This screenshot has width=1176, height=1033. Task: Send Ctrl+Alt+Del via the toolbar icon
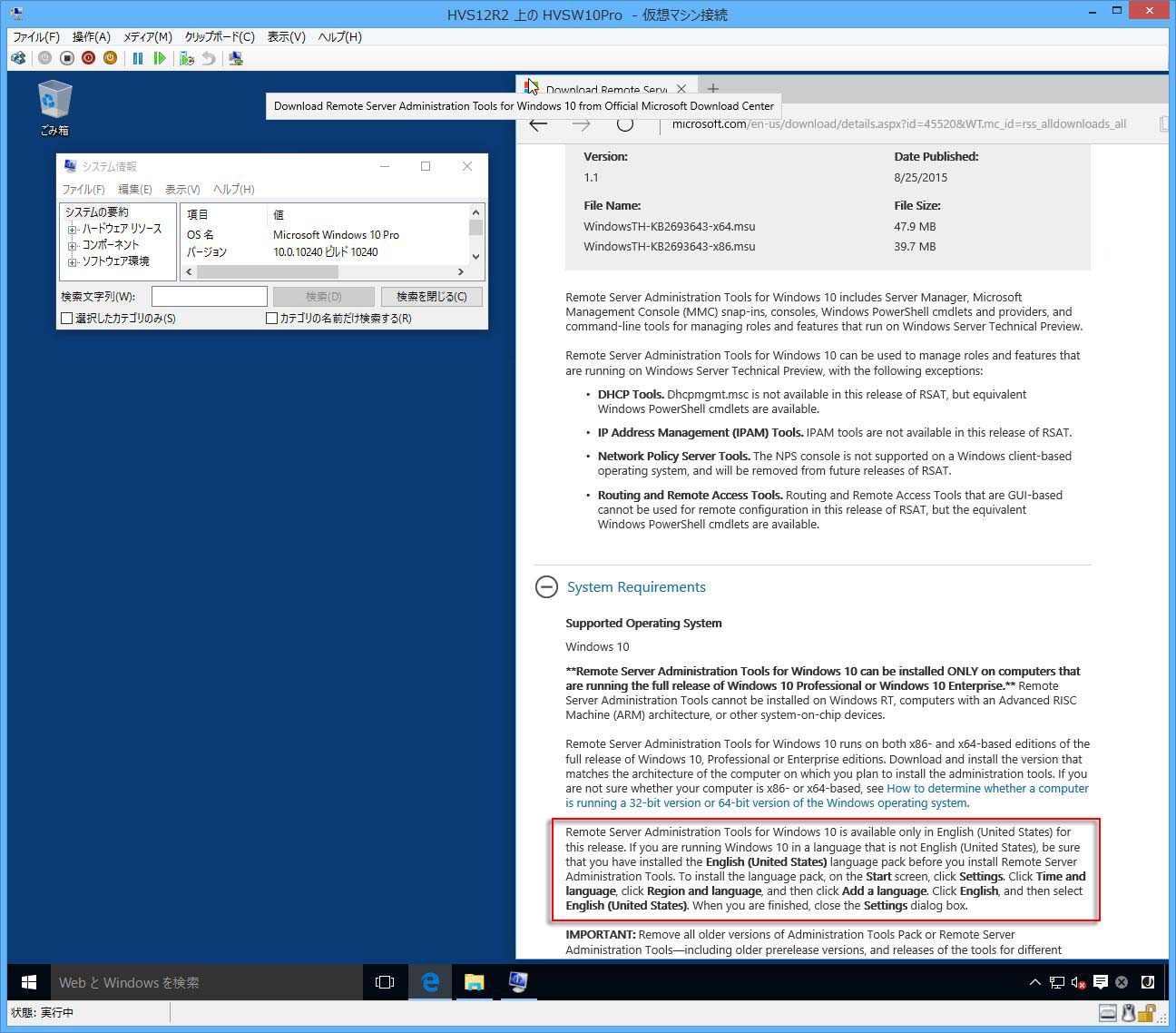[18, 58]
